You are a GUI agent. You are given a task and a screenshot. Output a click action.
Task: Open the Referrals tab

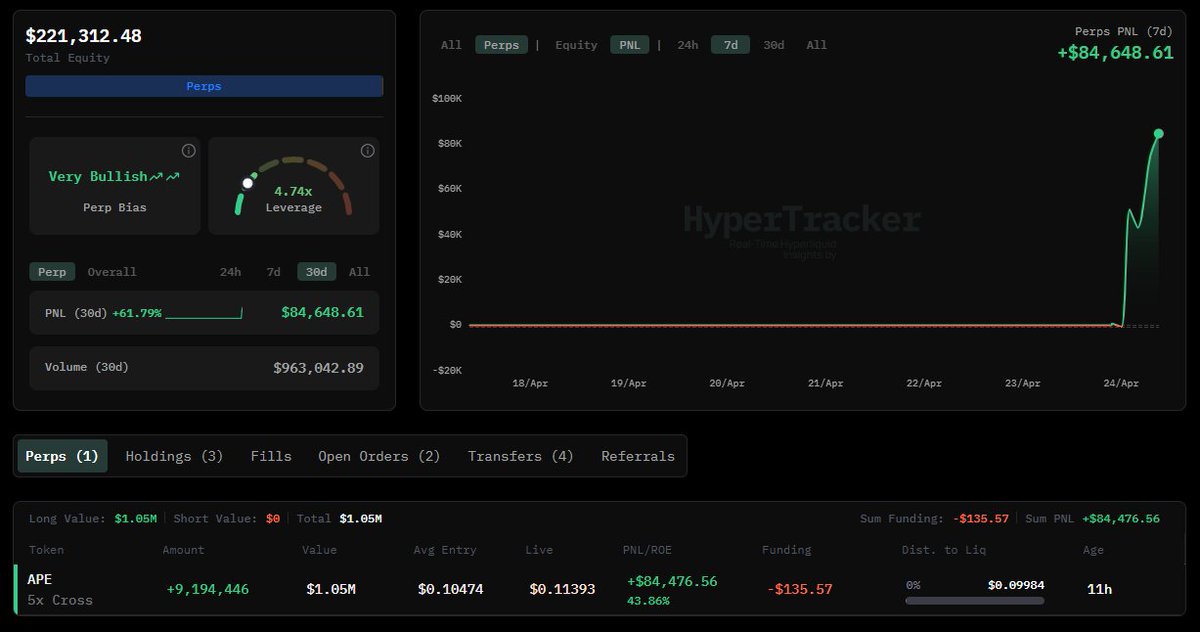coord(637,456)
